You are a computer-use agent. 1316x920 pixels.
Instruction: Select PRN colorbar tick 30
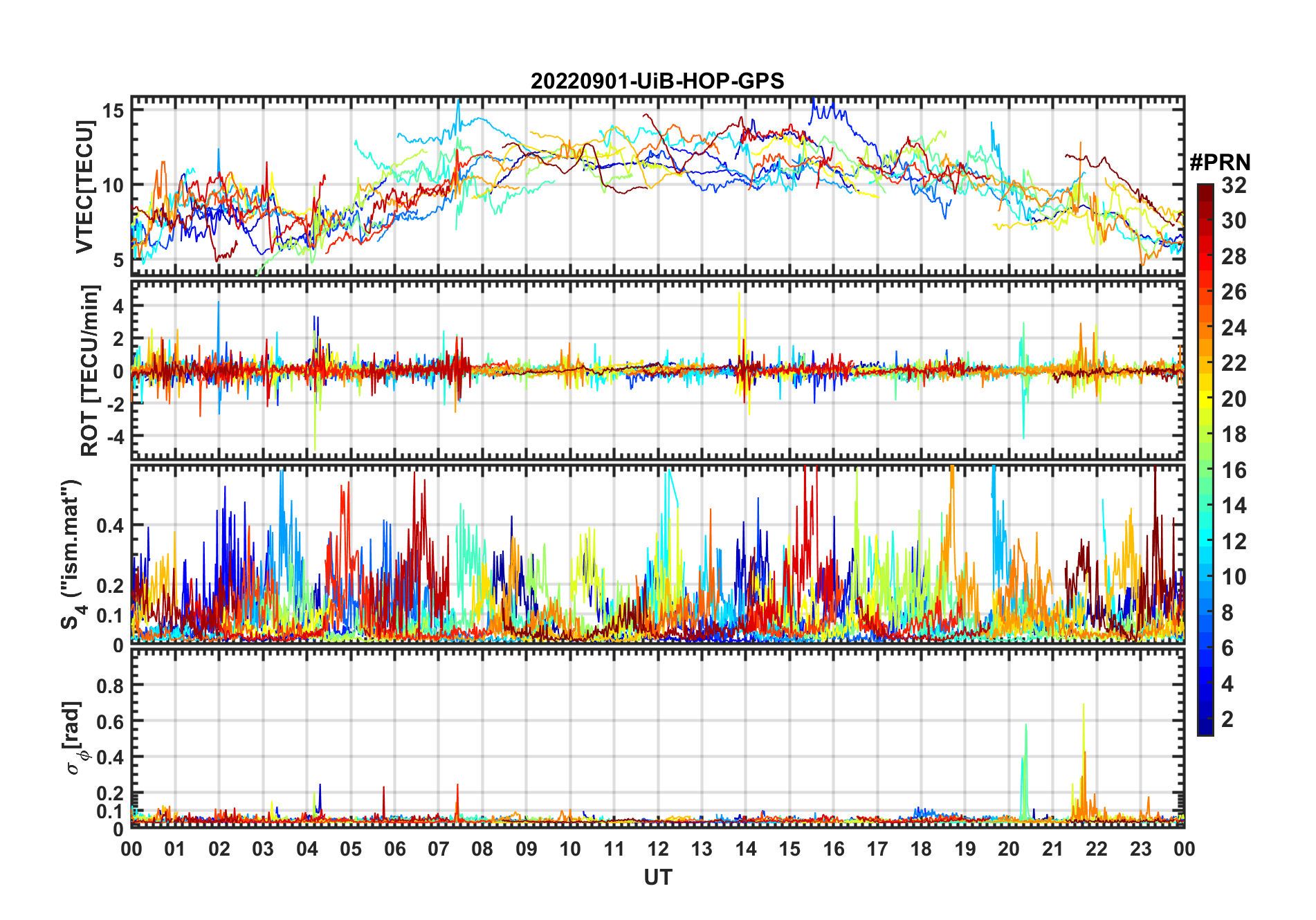point(1234,221)
